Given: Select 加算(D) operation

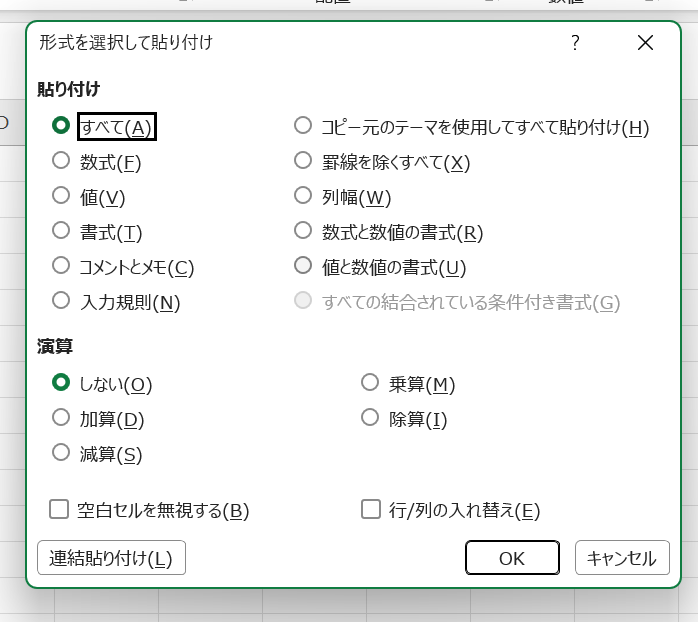Looking at the screenshot, I should point(61,418).
